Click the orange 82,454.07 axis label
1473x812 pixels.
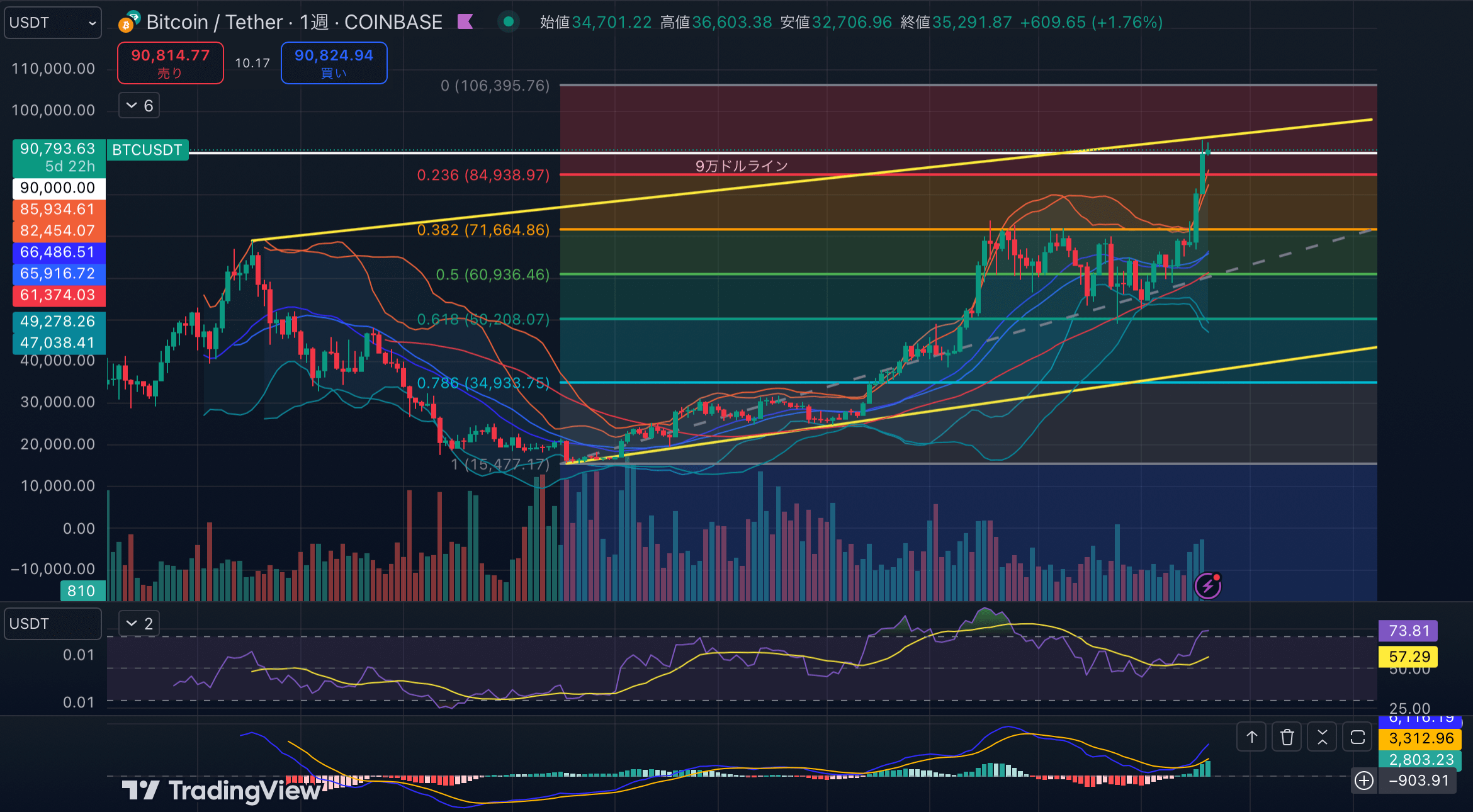pyautogui.click(x=59, y=230)
